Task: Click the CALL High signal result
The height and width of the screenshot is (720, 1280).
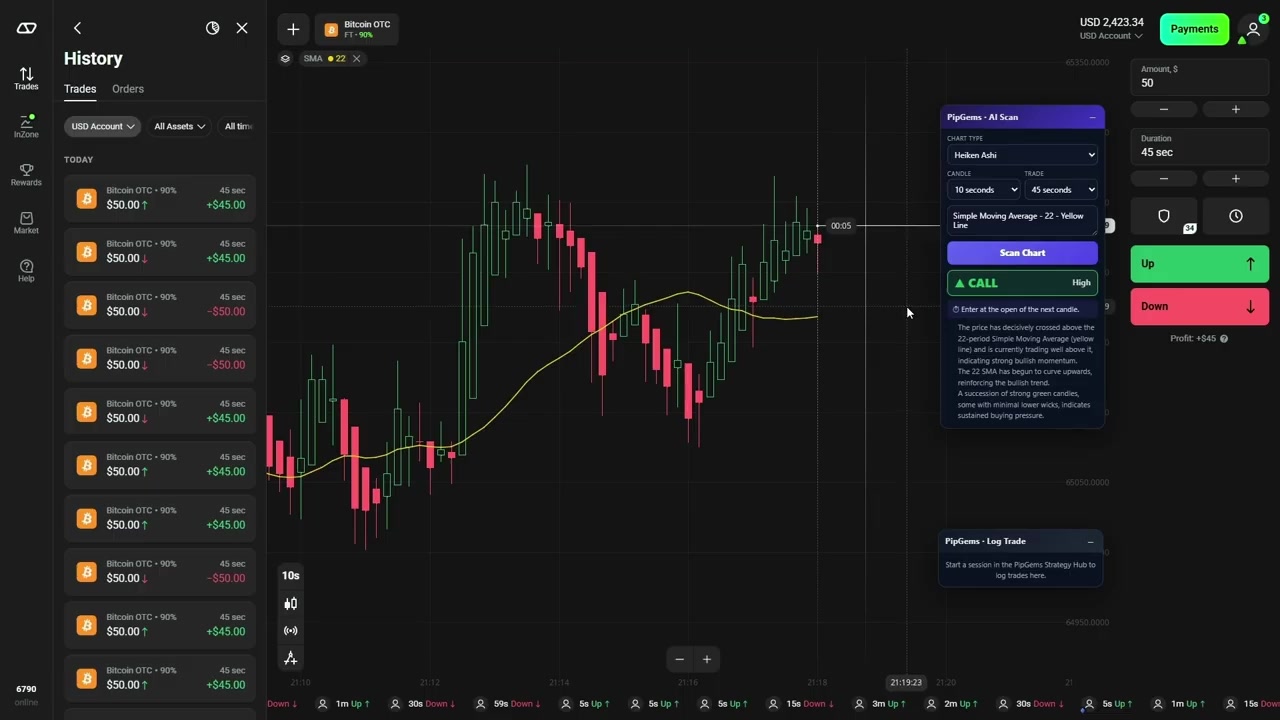Action: click(1022, 283)
